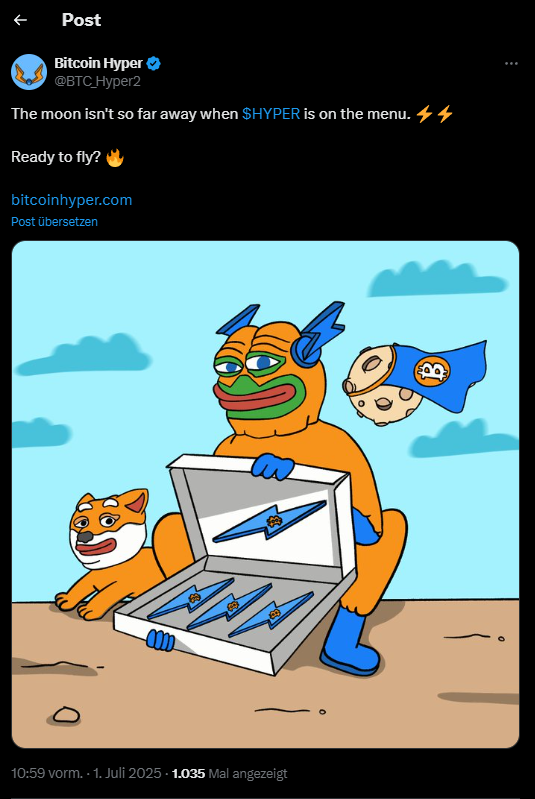Click the Bitcoin logo on the moon's cape
This screenshot has height=799, width=535.
[x=432, y=370]
